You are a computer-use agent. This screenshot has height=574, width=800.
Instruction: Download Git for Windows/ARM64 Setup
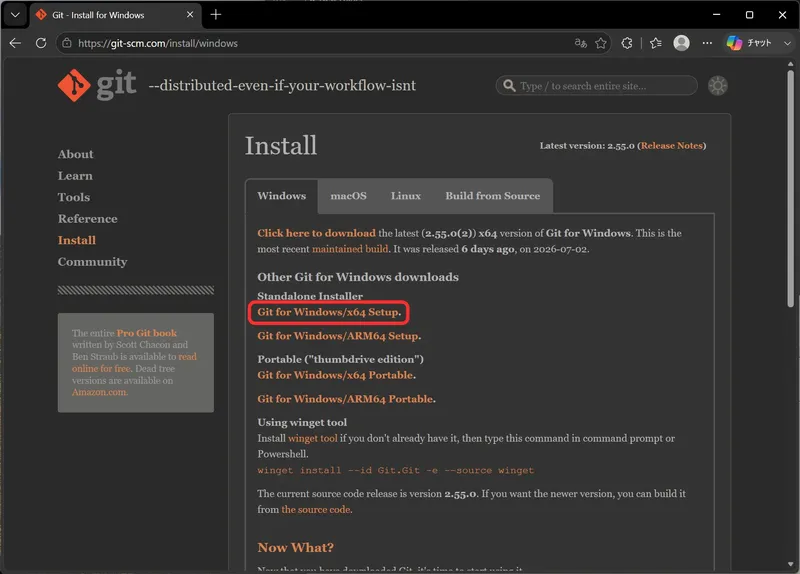point(338,336)
